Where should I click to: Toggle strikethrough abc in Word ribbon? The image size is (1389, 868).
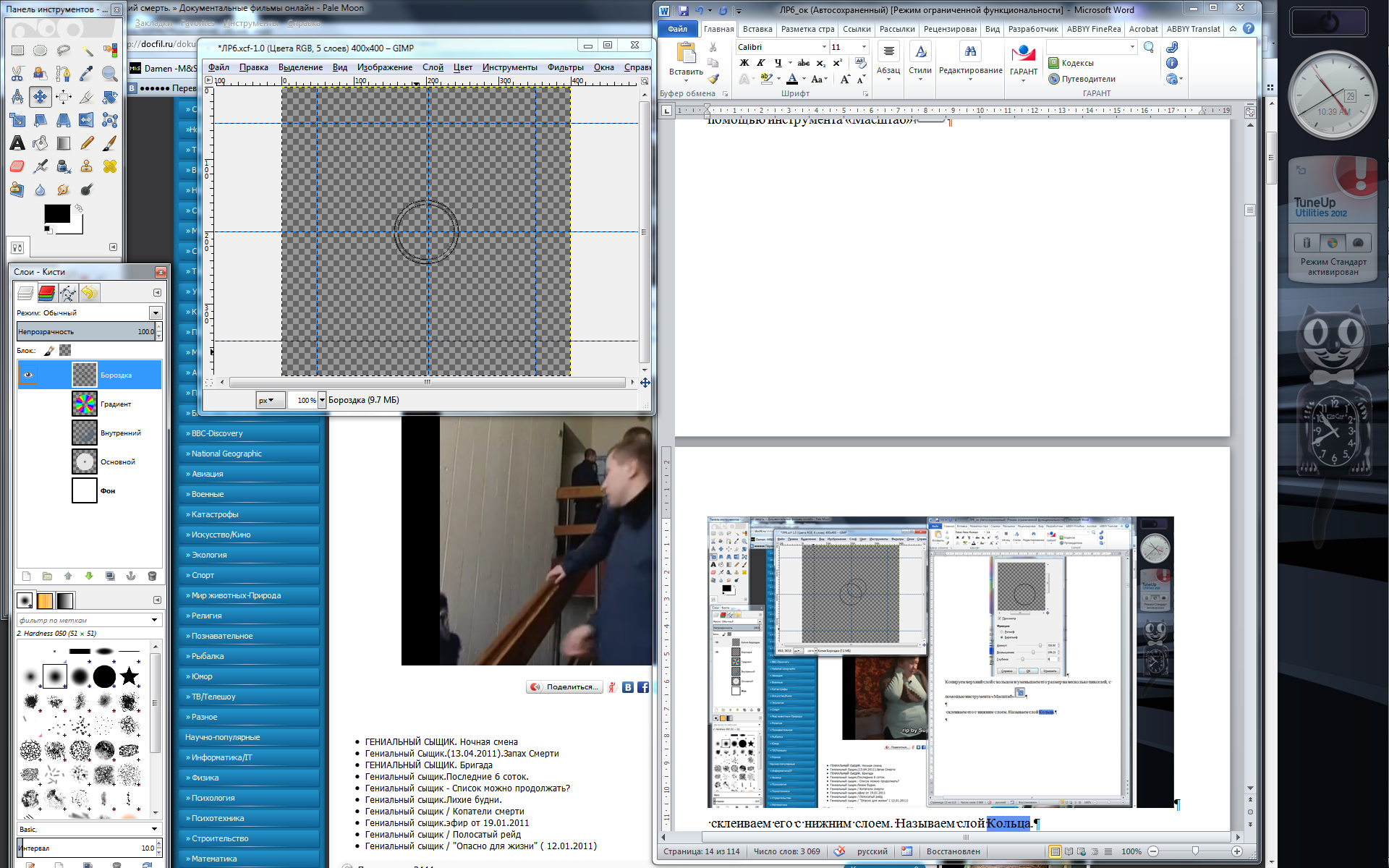coord(803,63)
